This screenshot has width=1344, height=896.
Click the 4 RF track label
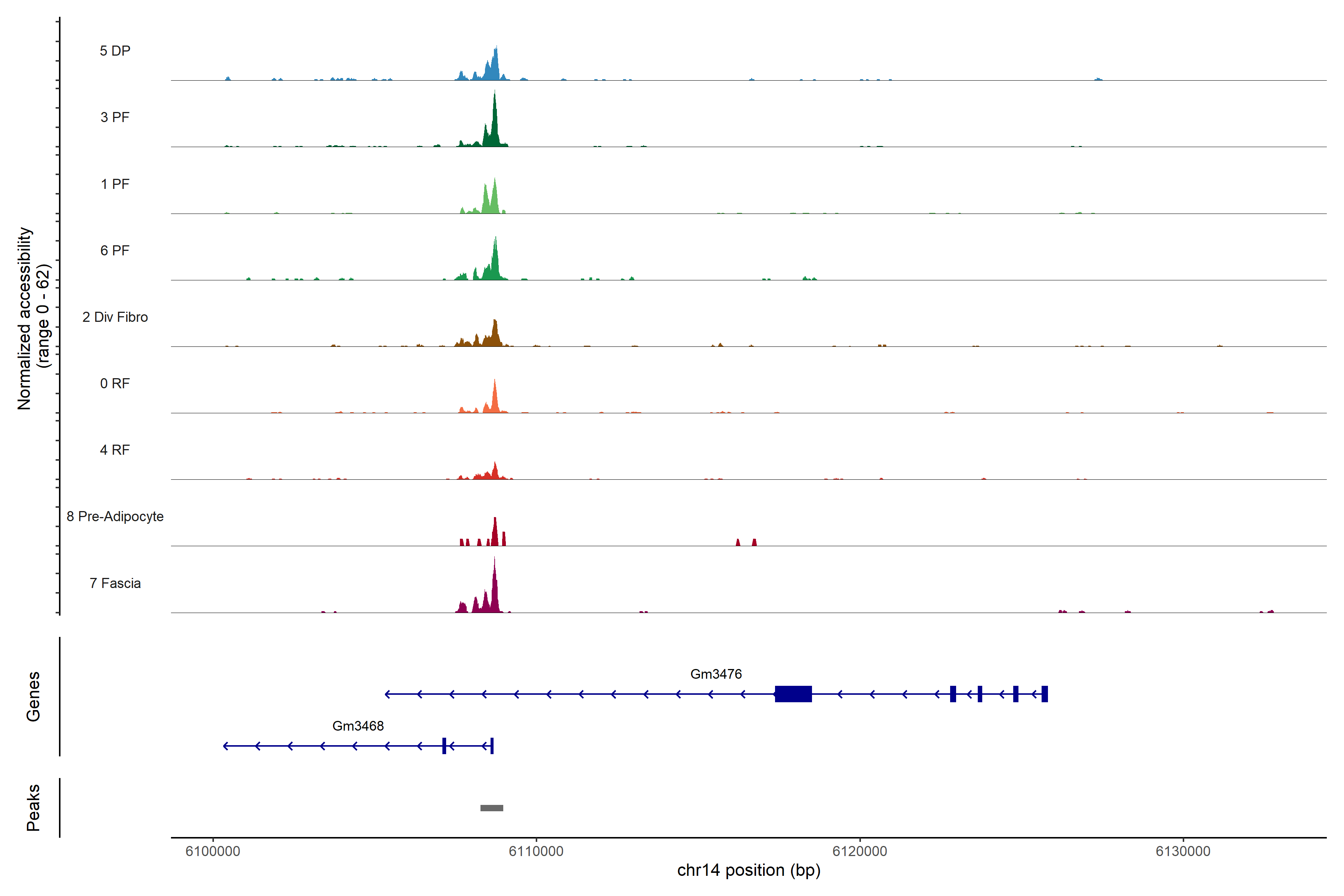pos(115,450)
